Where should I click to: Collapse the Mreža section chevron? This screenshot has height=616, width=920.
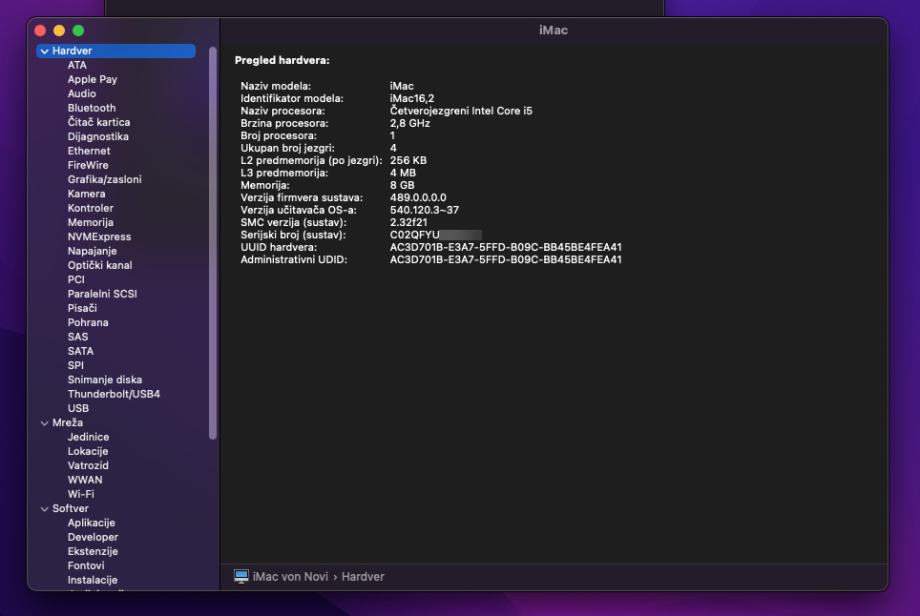45,423
